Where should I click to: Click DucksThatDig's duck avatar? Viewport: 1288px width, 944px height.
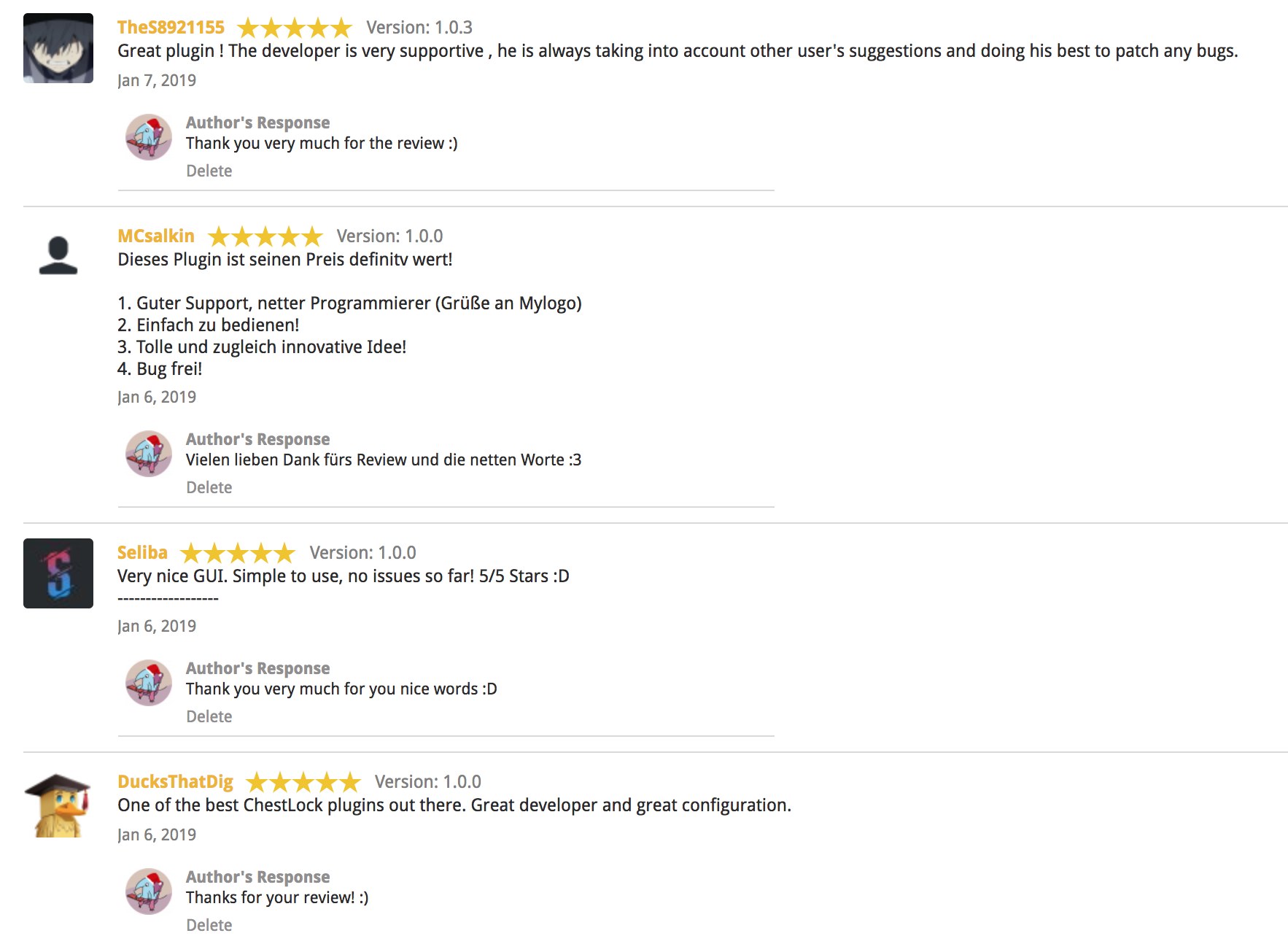pos(58,805)
